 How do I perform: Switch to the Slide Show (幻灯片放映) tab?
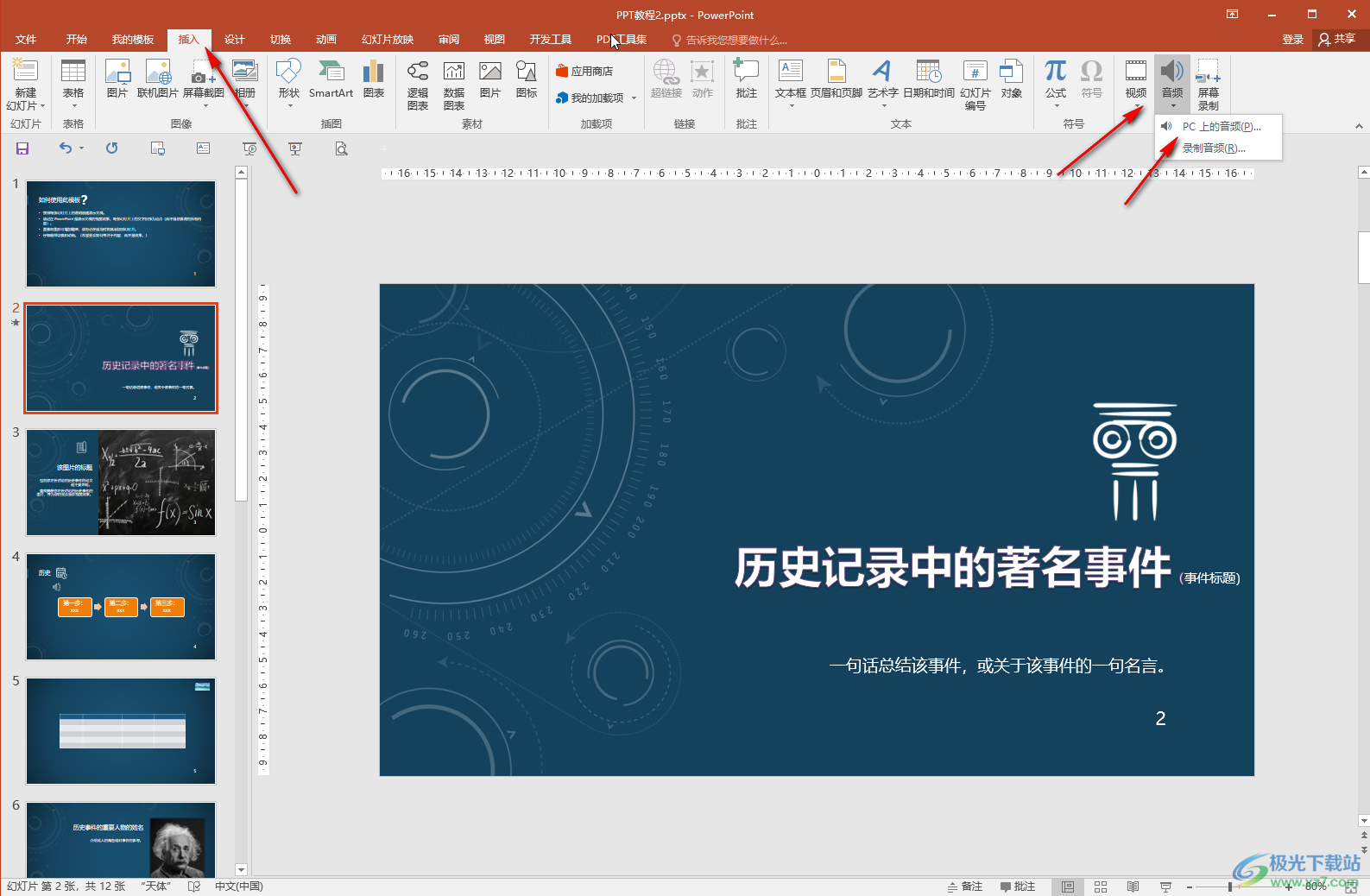(x=388, y=40)
